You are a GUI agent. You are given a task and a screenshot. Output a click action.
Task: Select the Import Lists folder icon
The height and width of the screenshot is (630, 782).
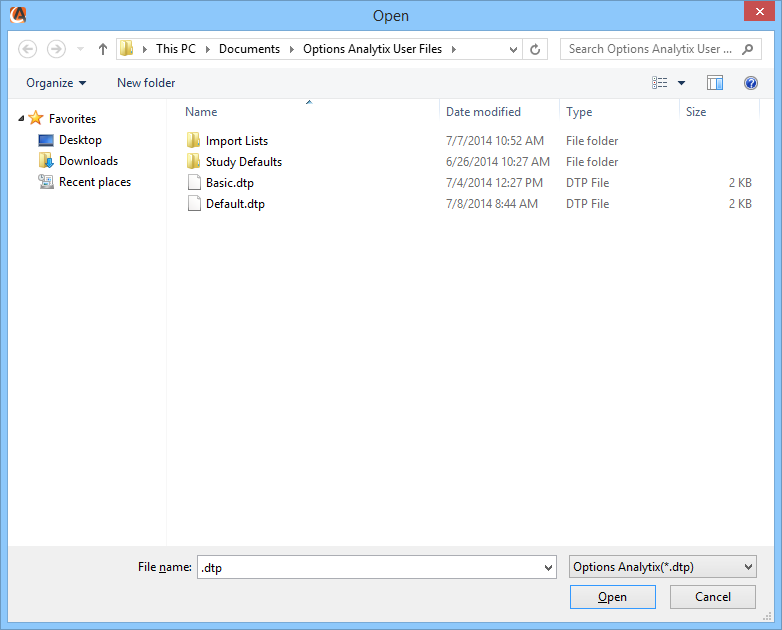pyautogui.click(x=194, y=140)
